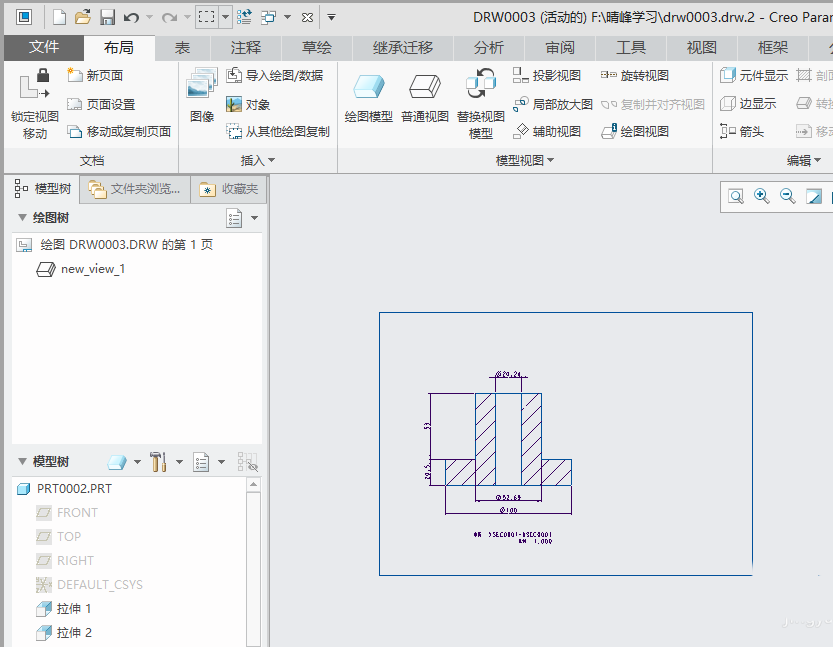The height and width of the screenshot is (647, 833).
Task: Select the 辅助视图 auxiliary view tool
Action: point(553,130)
